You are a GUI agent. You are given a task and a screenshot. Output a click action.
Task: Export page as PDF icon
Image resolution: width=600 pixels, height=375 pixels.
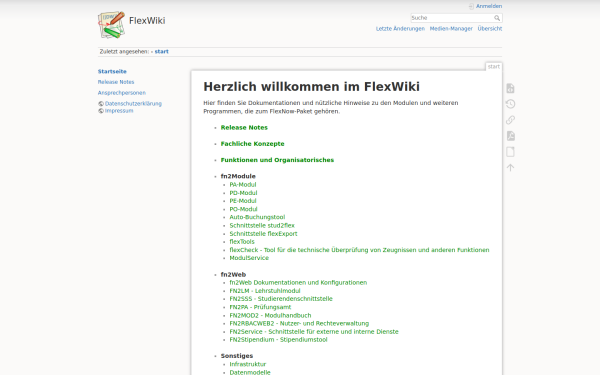click(510, 136)
